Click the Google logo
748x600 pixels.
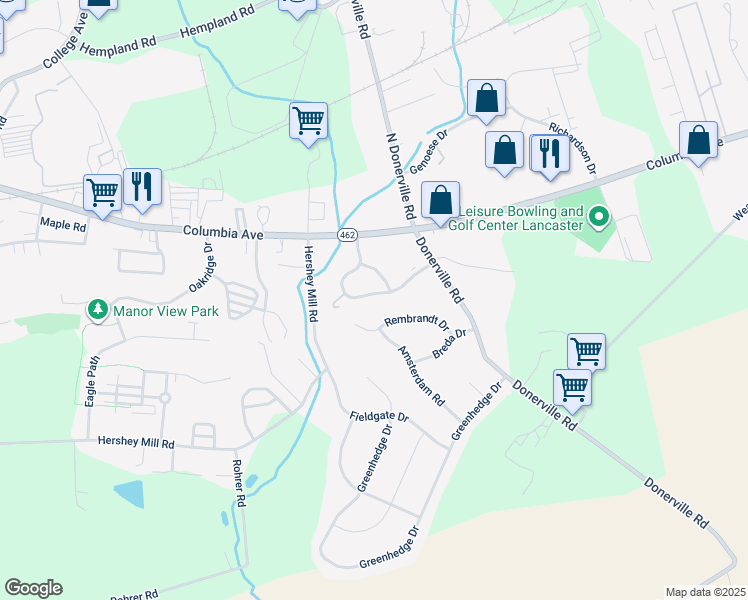point(33,588)
